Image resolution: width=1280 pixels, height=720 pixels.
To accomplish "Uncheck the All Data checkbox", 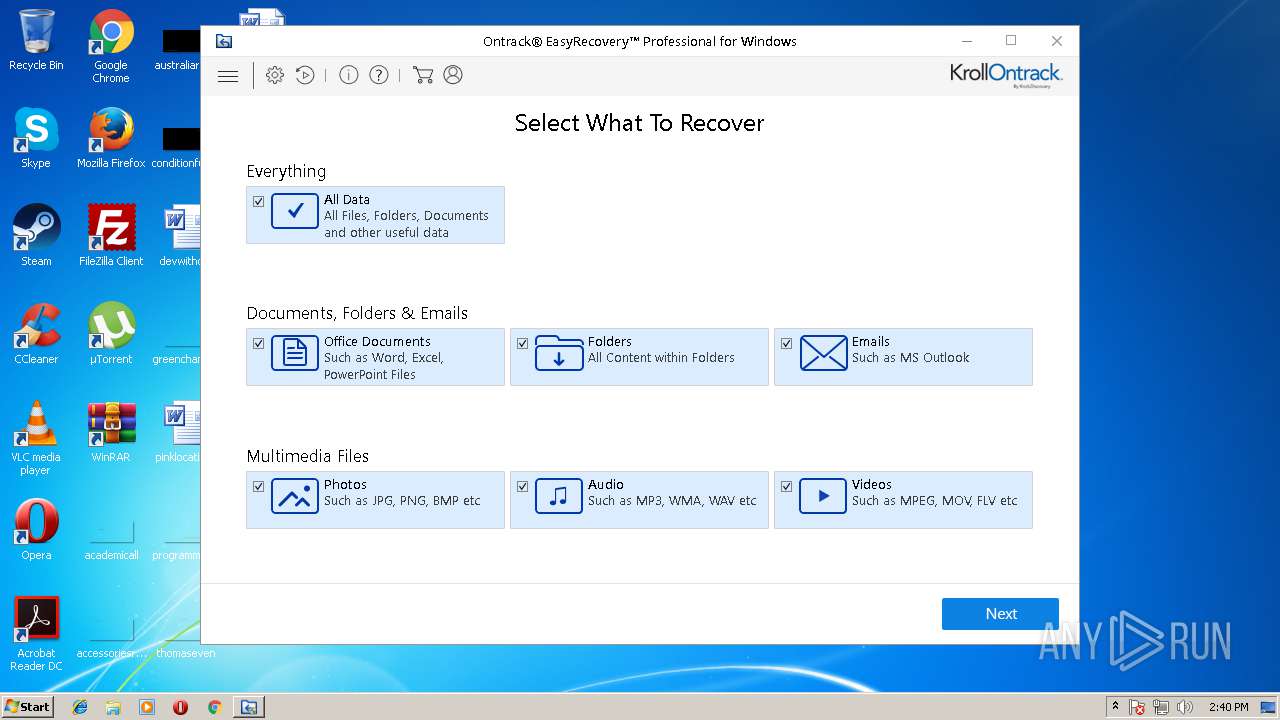I will point(258,201).
